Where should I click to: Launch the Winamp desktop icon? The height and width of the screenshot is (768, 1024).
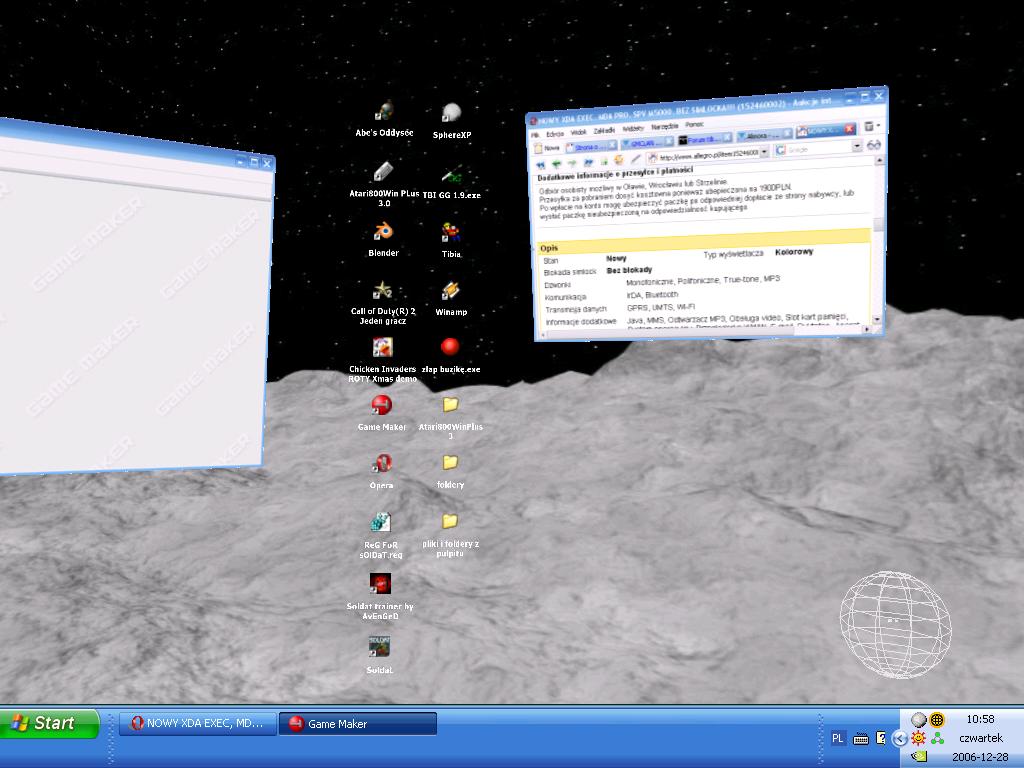coord(450,291)
